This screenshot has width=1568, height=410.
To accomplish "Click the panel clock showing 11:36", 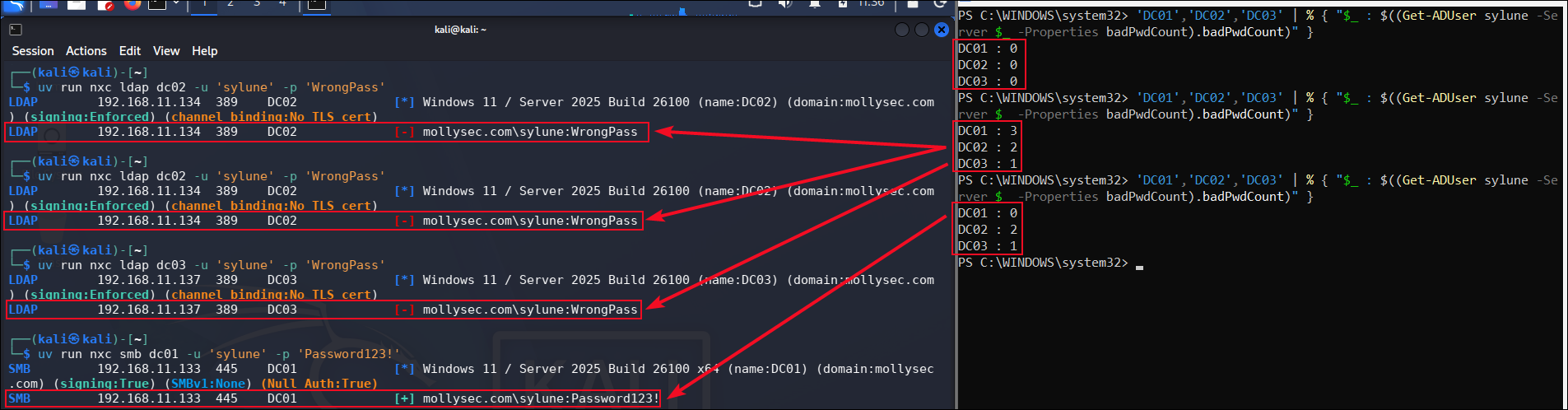I will click(872, 4).
